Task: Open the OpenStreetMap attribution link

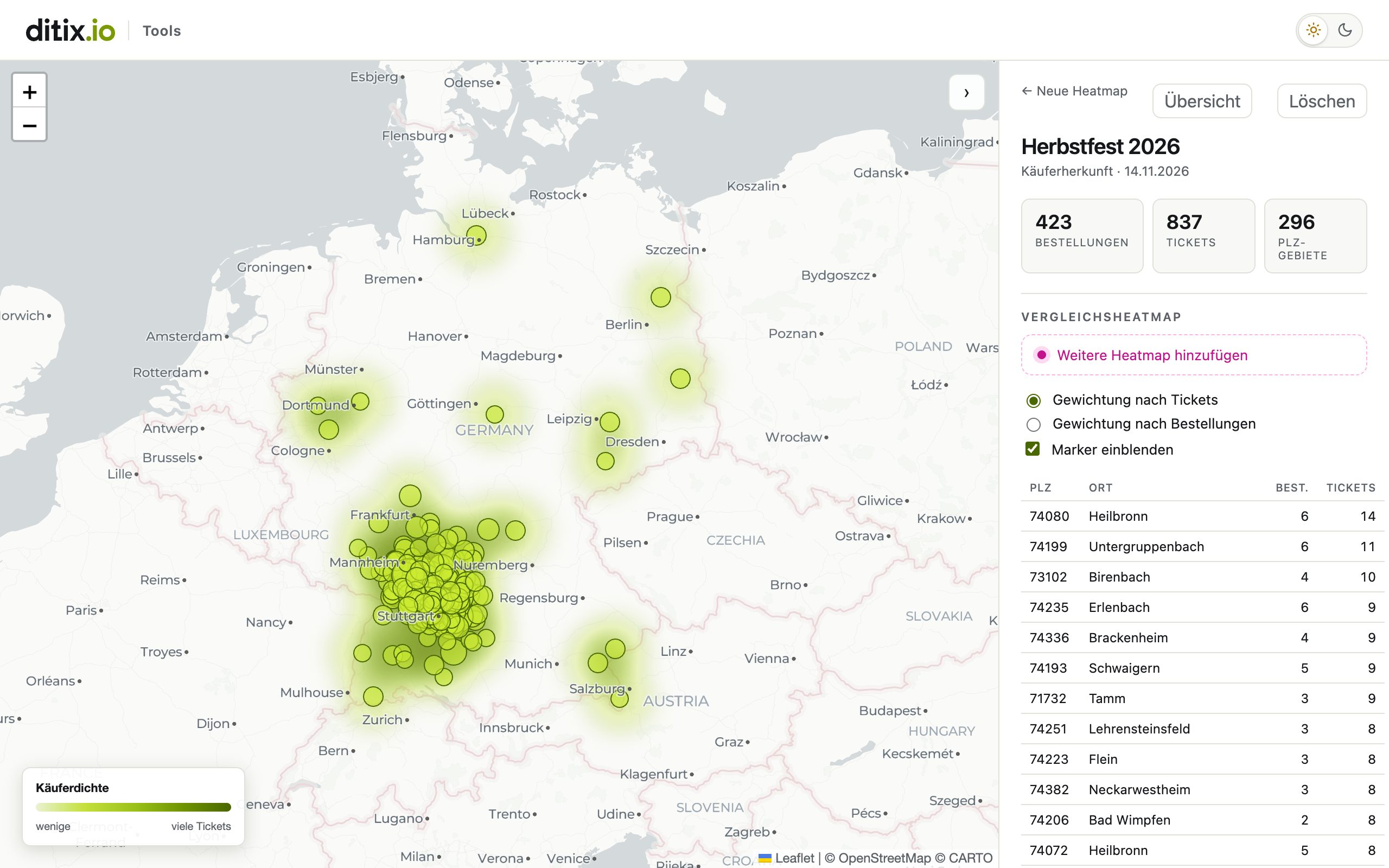Action: 884,858
